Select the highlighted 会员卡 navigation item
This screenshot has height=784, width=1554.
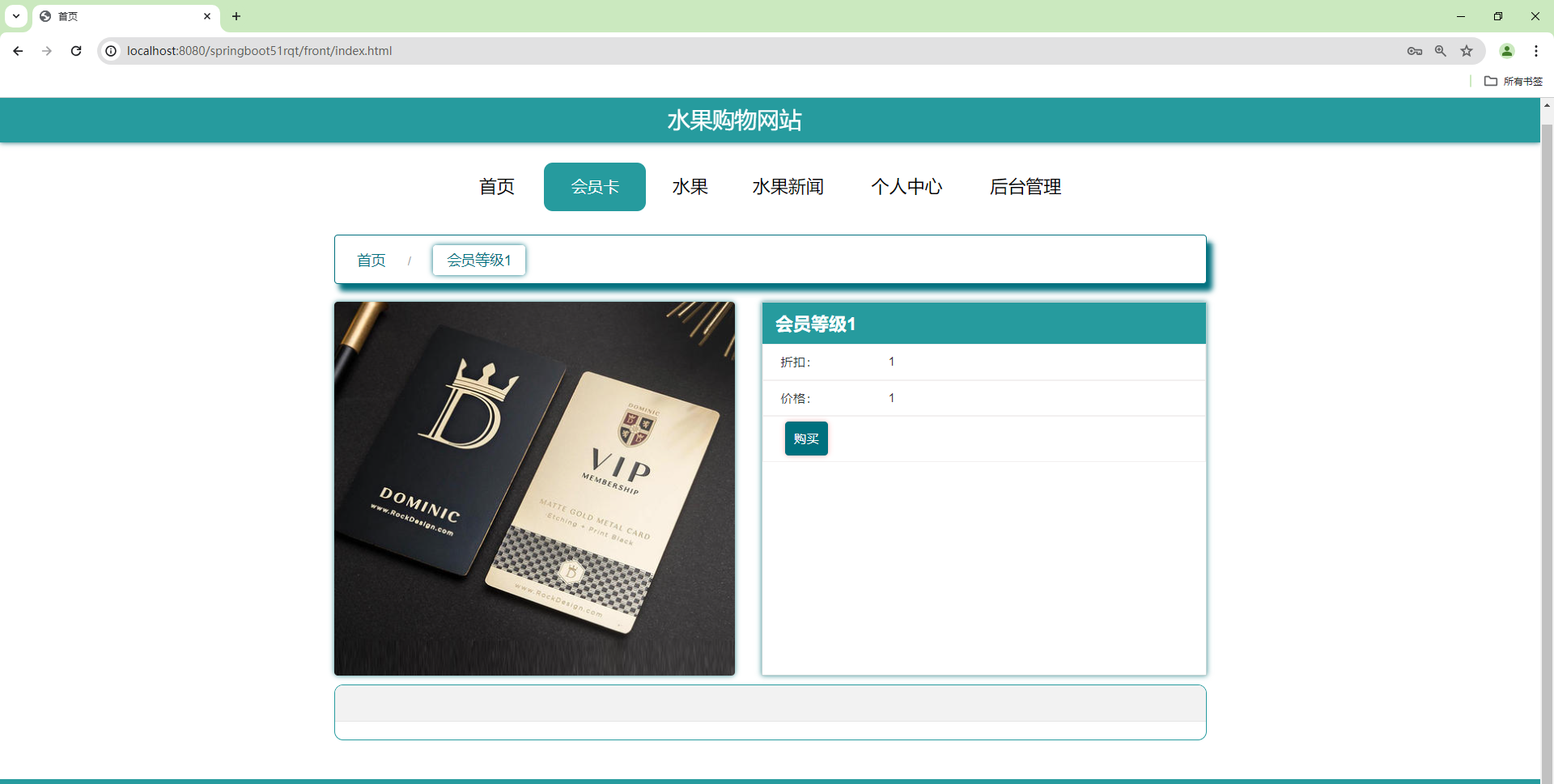coord(595,186)
